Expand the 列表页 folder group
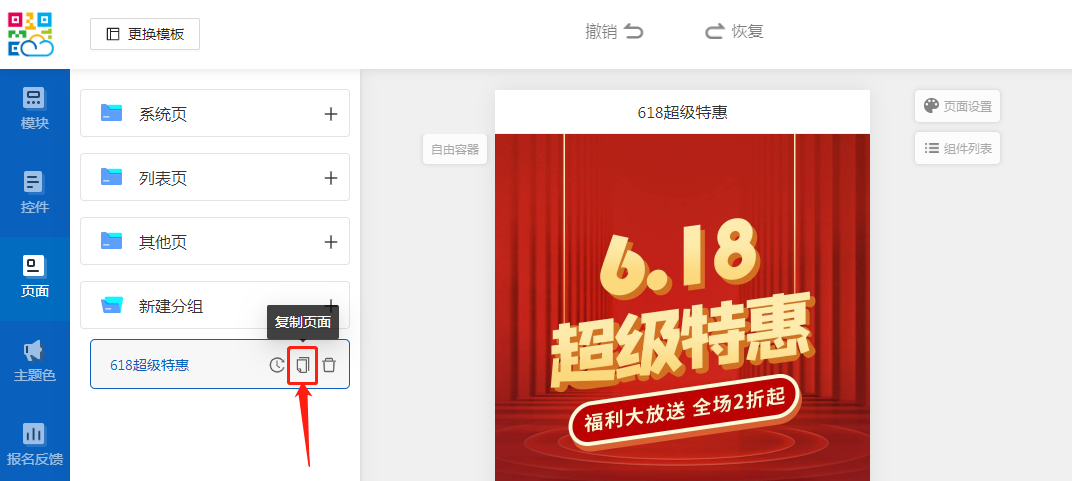This screenshot has width=1072, height=481. point(163,178)
